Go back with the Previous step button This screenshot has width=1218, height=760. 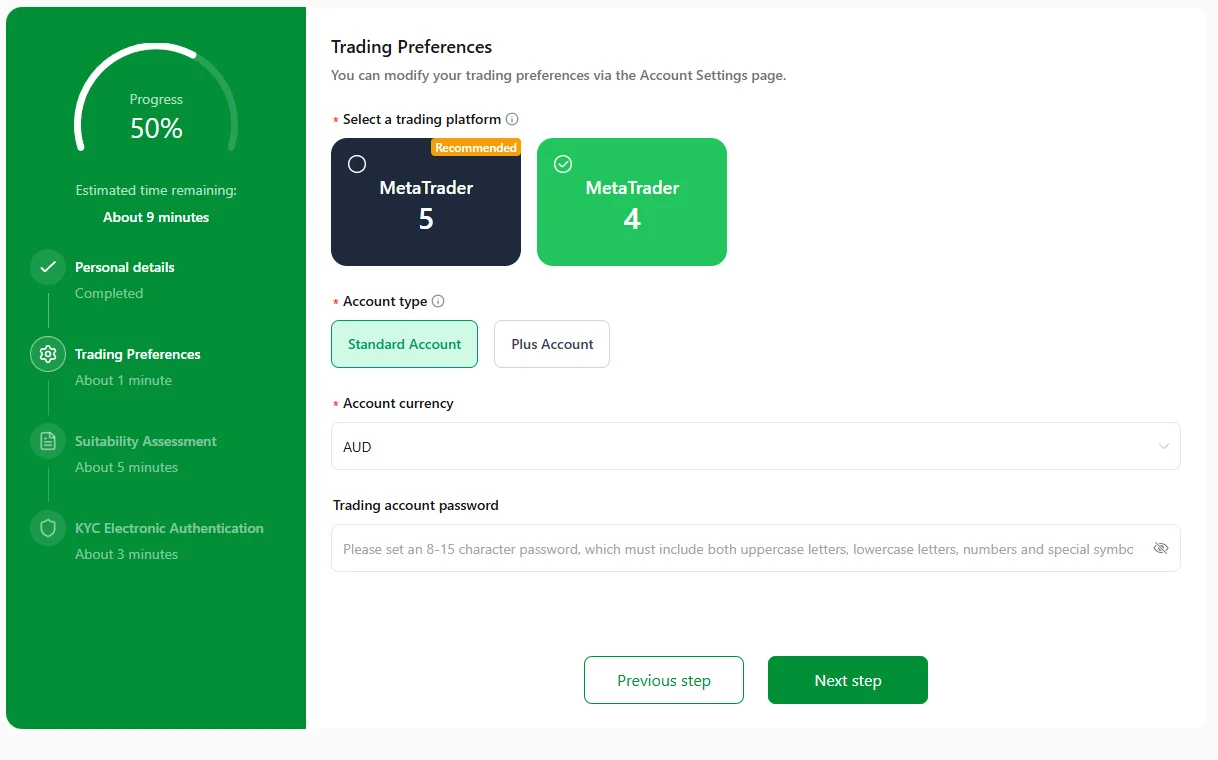(x=664, y=680)
